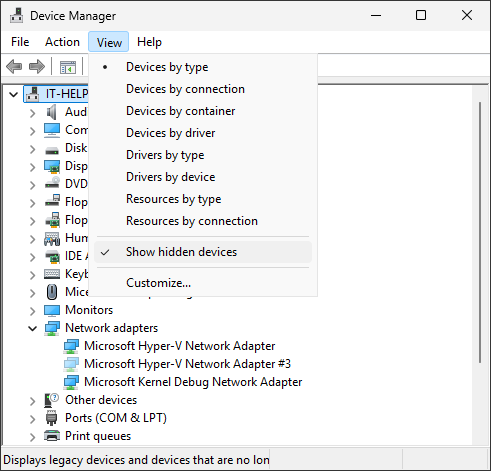491x471 pixels.
Task: Collapse the IT-HELP root node
Action: [13, 94]
